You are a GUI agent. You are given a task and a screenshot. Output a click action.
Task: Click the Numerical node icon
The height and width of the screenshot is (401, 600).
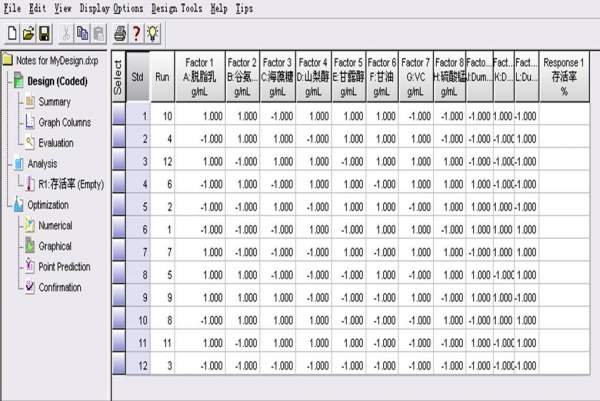tap(30, 225)
